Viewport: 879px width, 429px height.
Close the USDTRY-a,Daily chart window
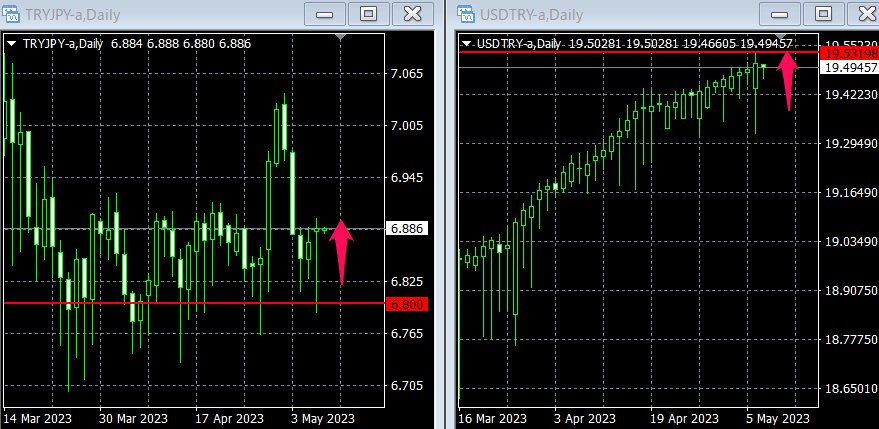(863, 14)
